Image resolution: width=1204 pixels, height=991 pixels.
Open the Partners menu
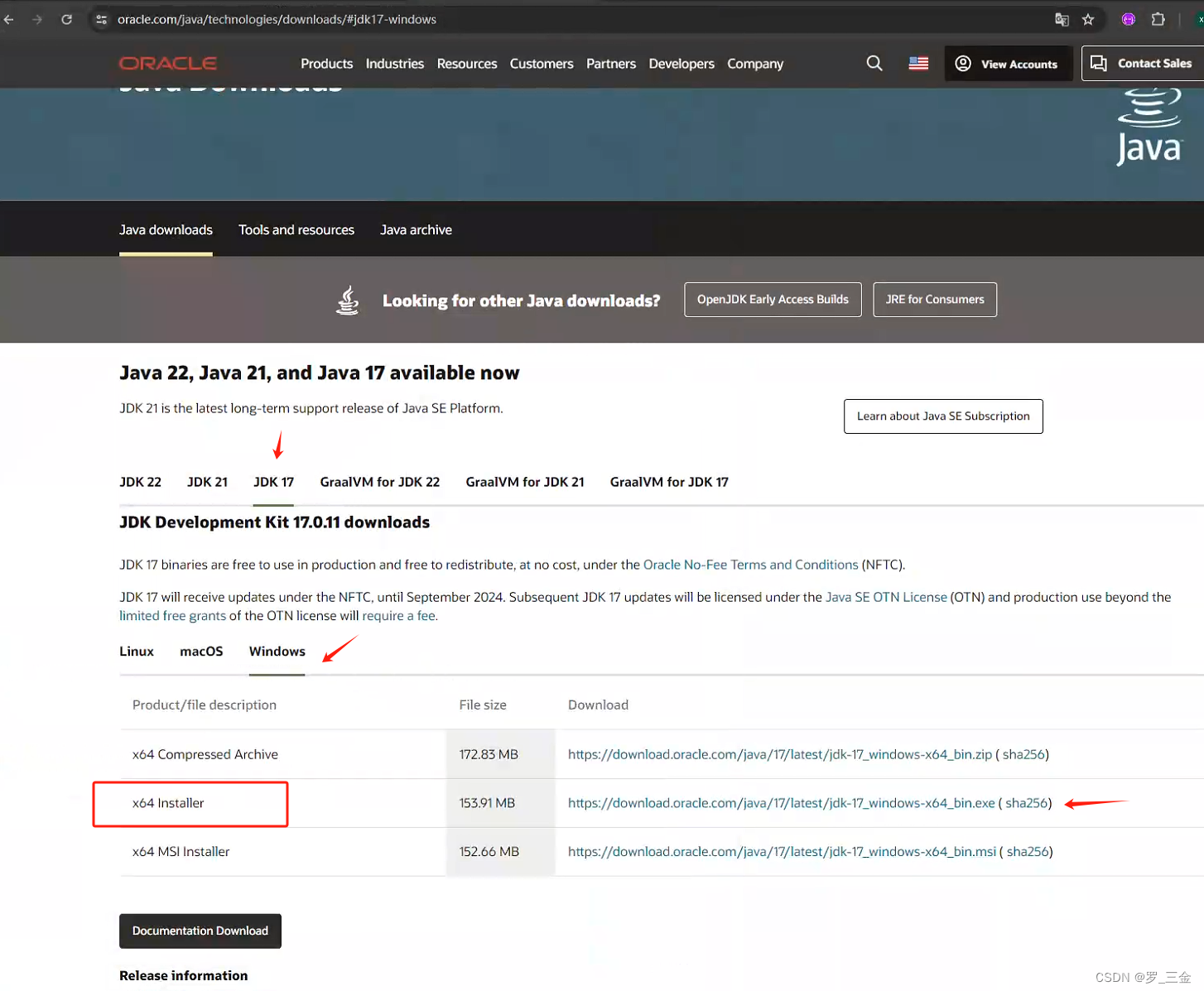[611, 64]
